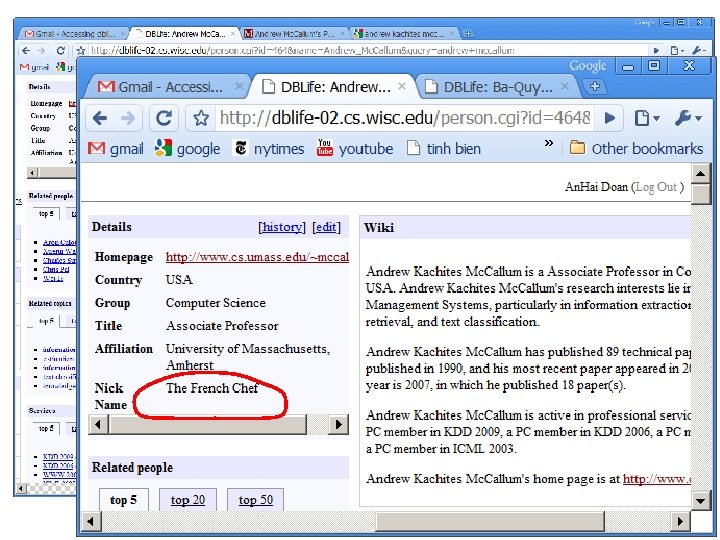Image resolution: width=720 pixels, height=540 pixels.
Task: Open the page menu icon in front window
Action: [647, 118]
